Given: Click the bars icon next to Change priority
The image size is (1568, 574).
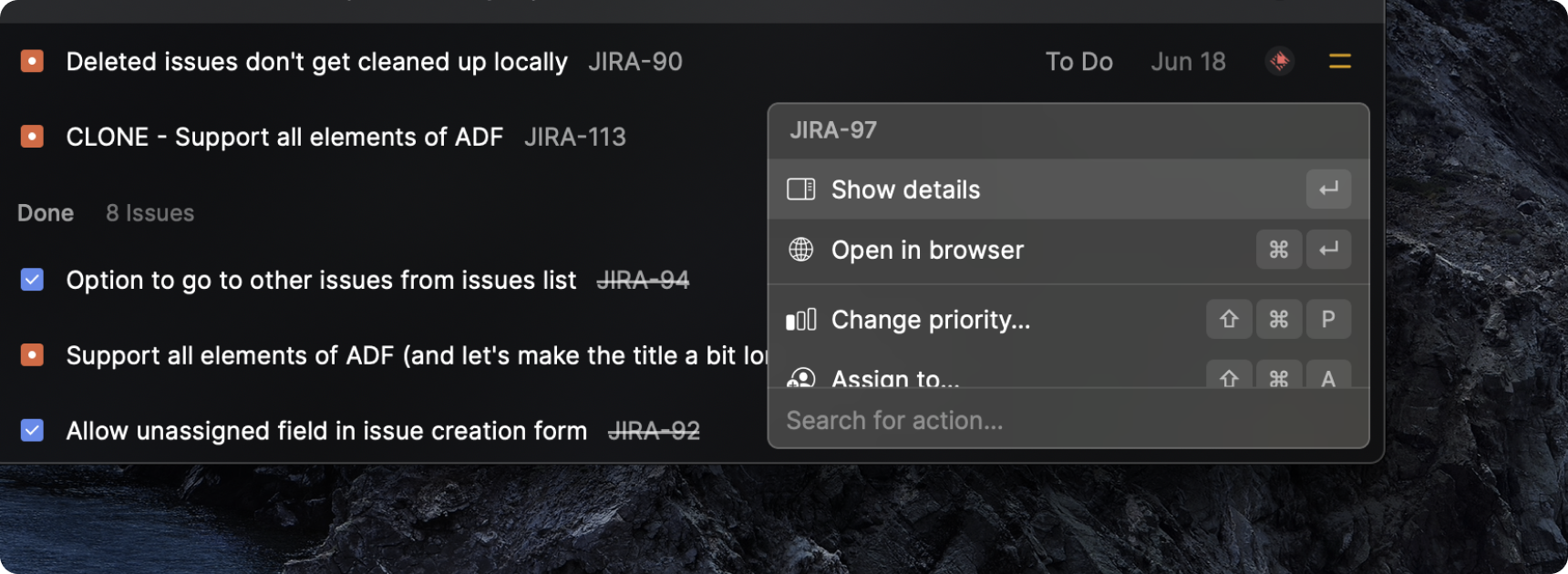Looking at the screenshot, I should 800,320.
